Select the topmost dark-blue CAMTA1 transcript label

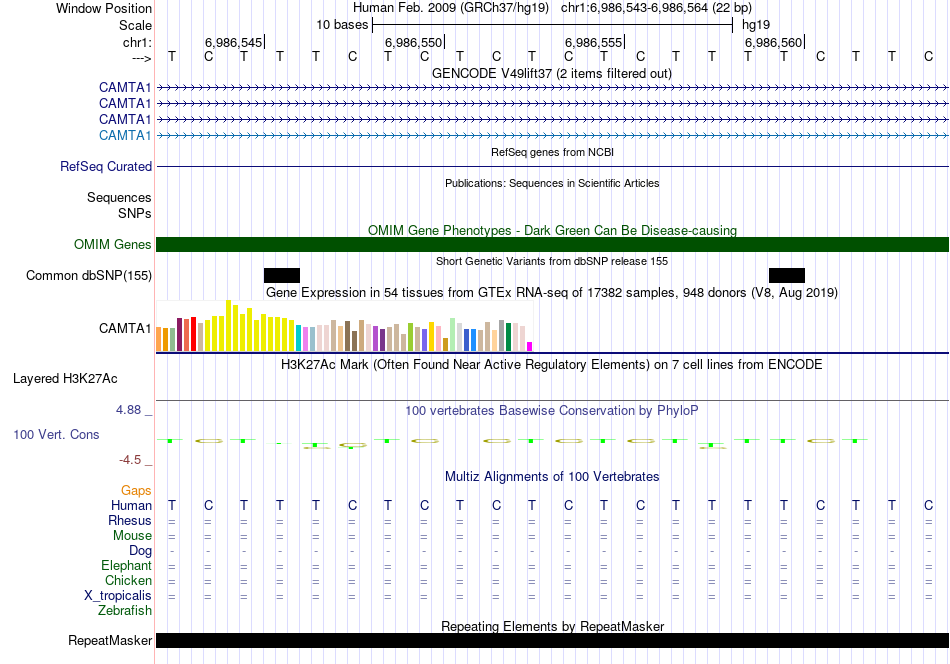pos(125,88)
